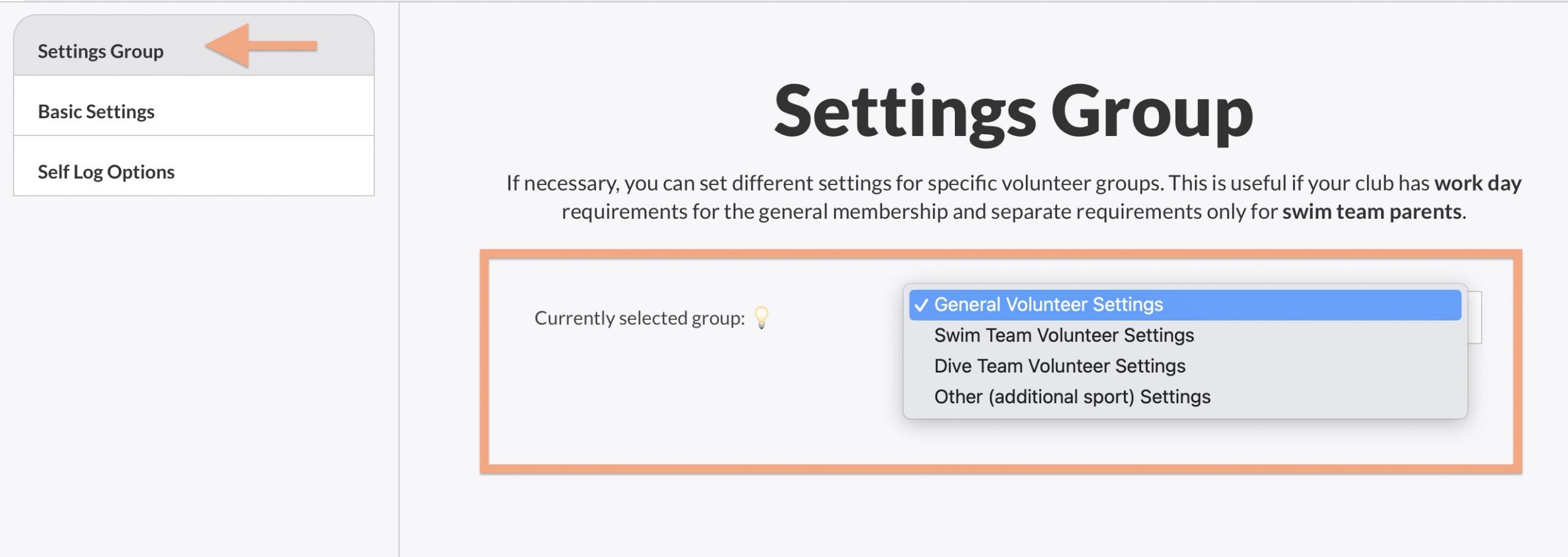Click the "Currently selected group:" label

point(639,318)
